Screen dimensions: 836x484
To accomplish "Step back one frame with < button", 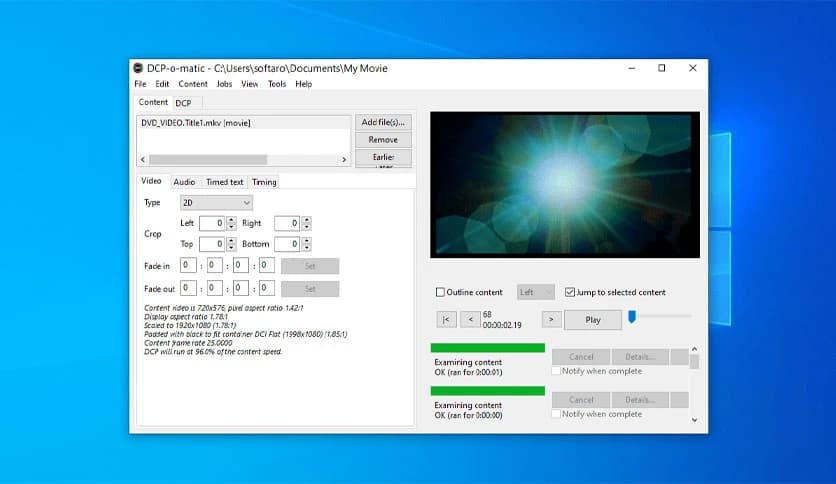I will click(471, 320).
